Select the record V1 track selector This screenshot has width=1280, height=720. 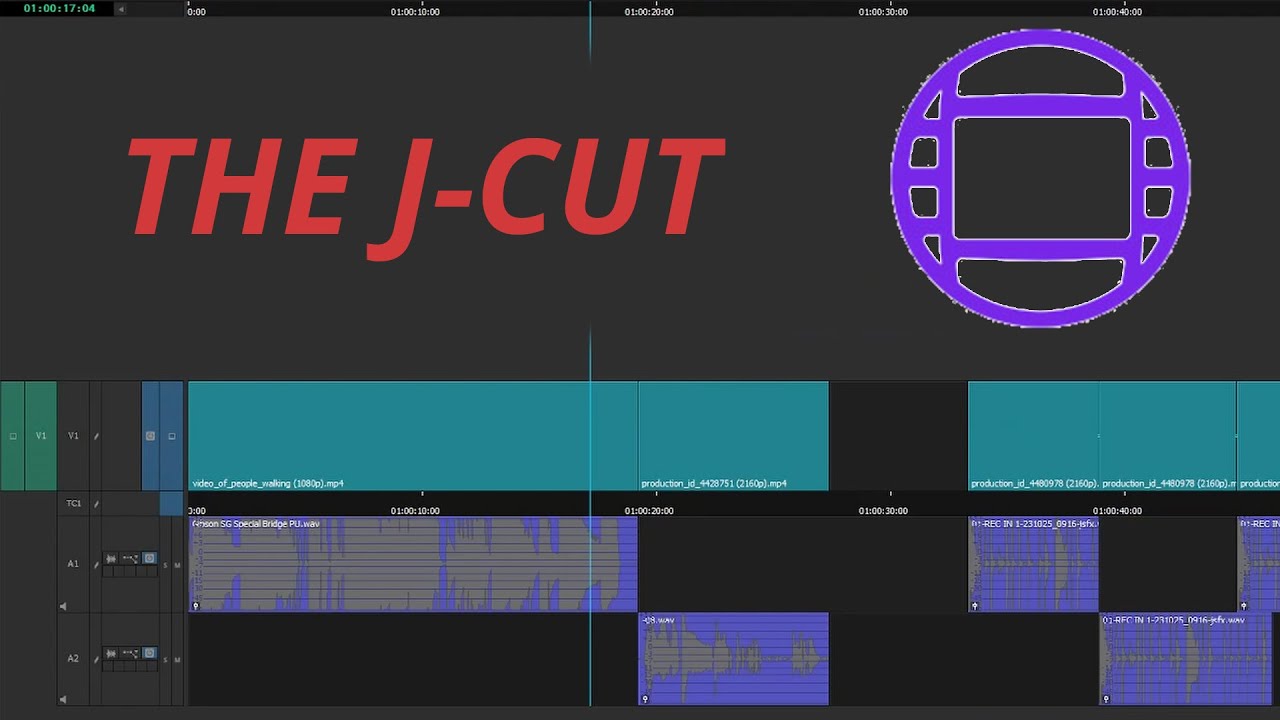click(73, 436)
